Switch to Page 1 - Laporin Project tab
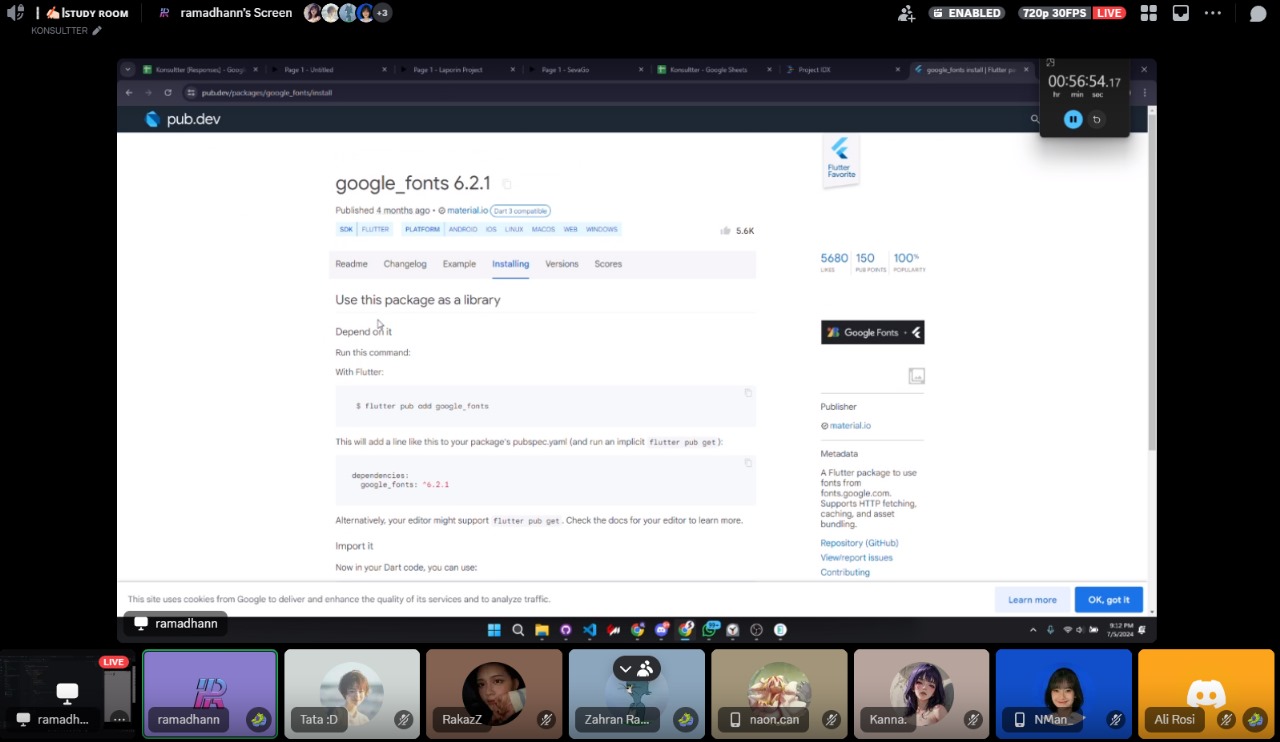 click(457, 70)
